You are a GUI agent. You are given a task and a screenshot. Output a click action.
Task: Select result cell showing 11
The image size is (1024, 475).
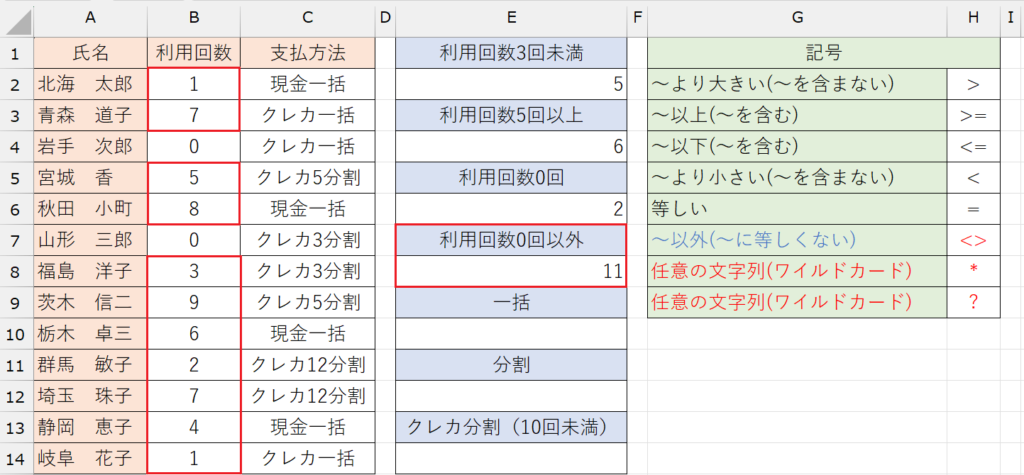click(x=511, y=271)
